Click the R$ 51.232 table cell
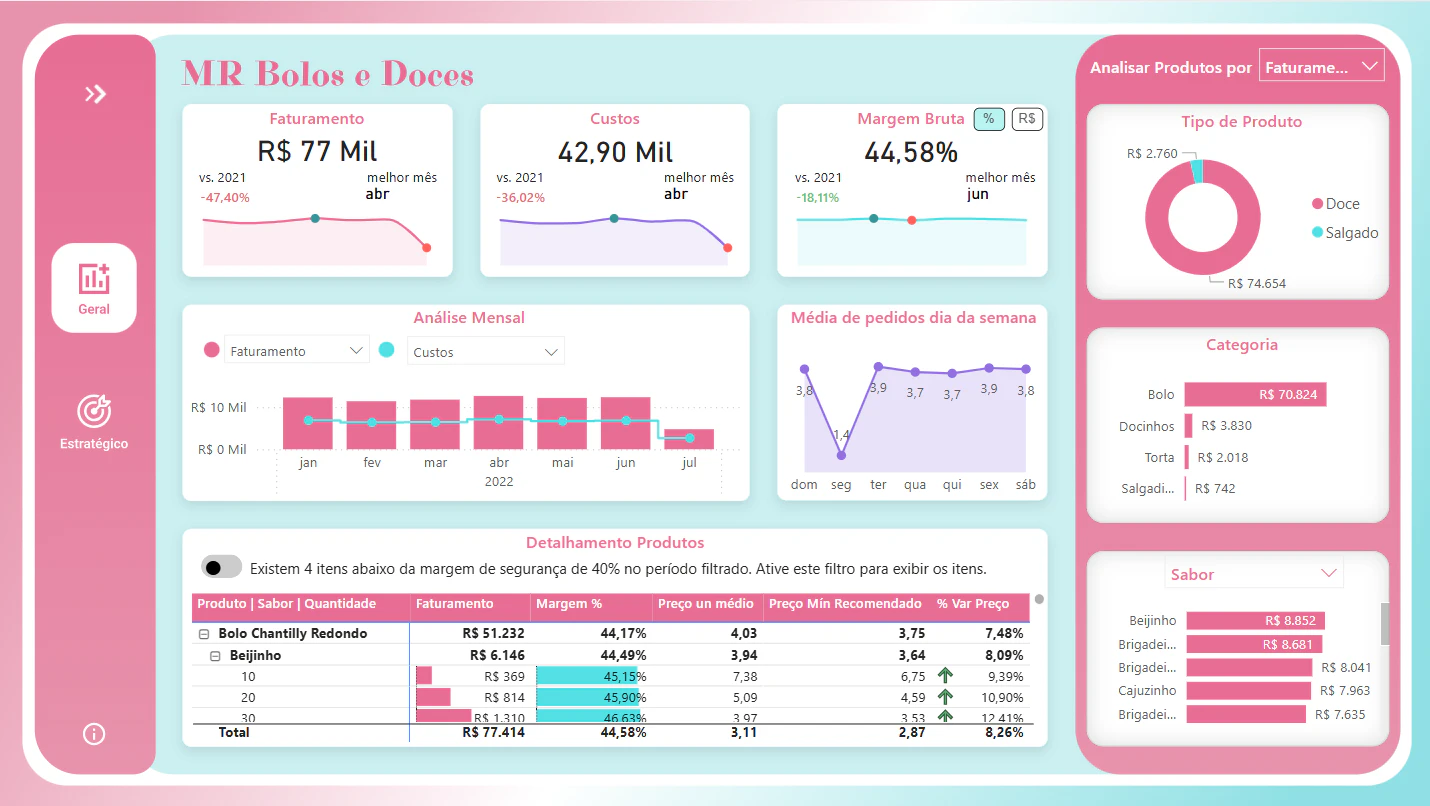 click(x=493, y=634)
